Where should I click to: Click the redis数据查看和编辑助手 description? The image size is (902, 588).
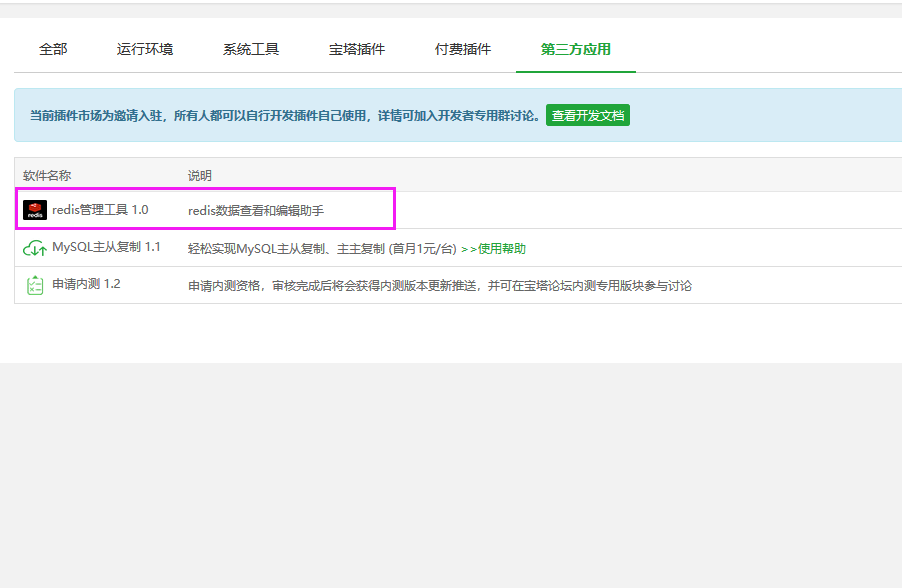tap(256, 211)
